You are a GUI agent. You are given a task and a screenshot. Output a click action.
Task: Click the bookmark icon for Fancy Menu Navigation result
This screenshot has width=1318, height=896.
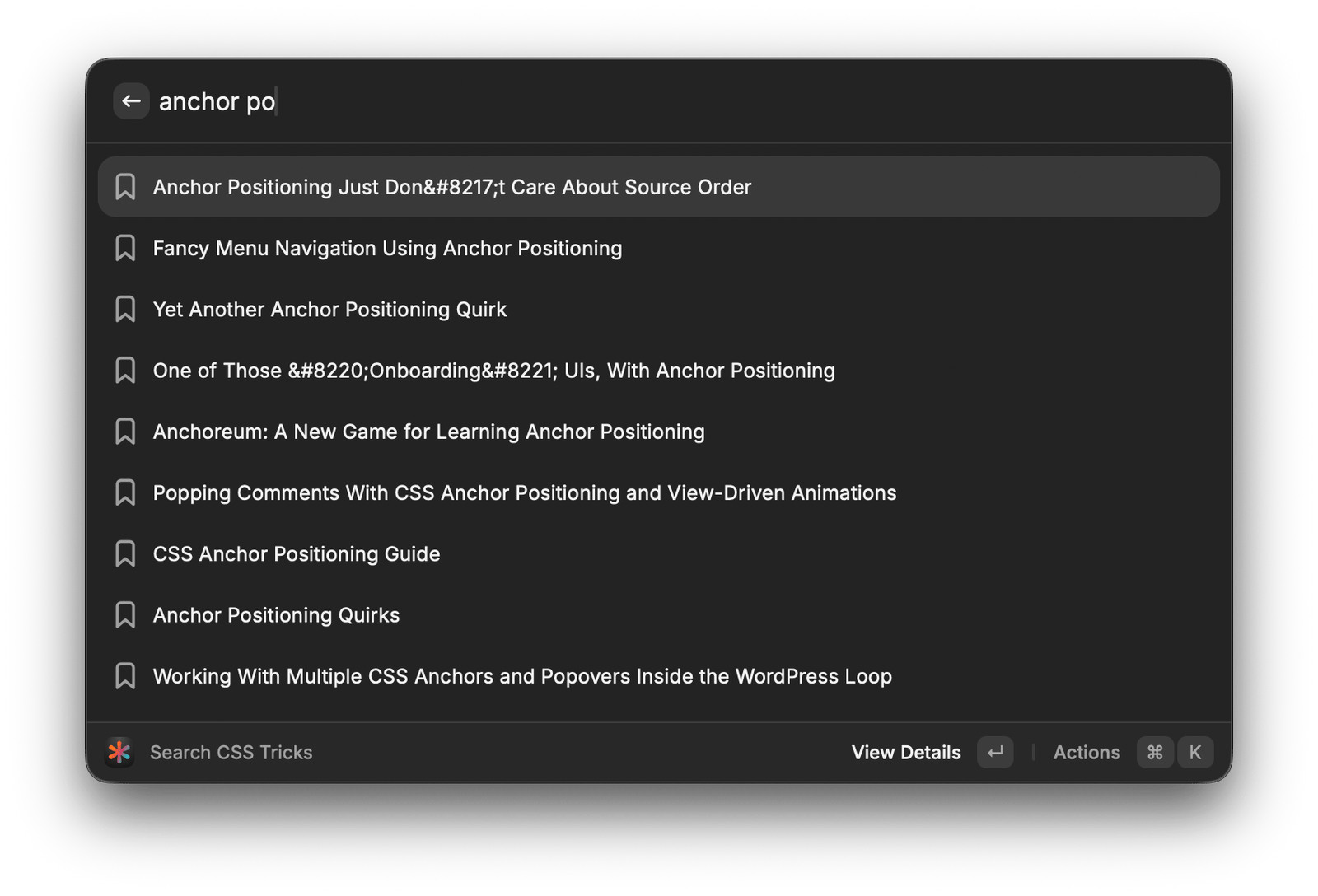[125, 248]
